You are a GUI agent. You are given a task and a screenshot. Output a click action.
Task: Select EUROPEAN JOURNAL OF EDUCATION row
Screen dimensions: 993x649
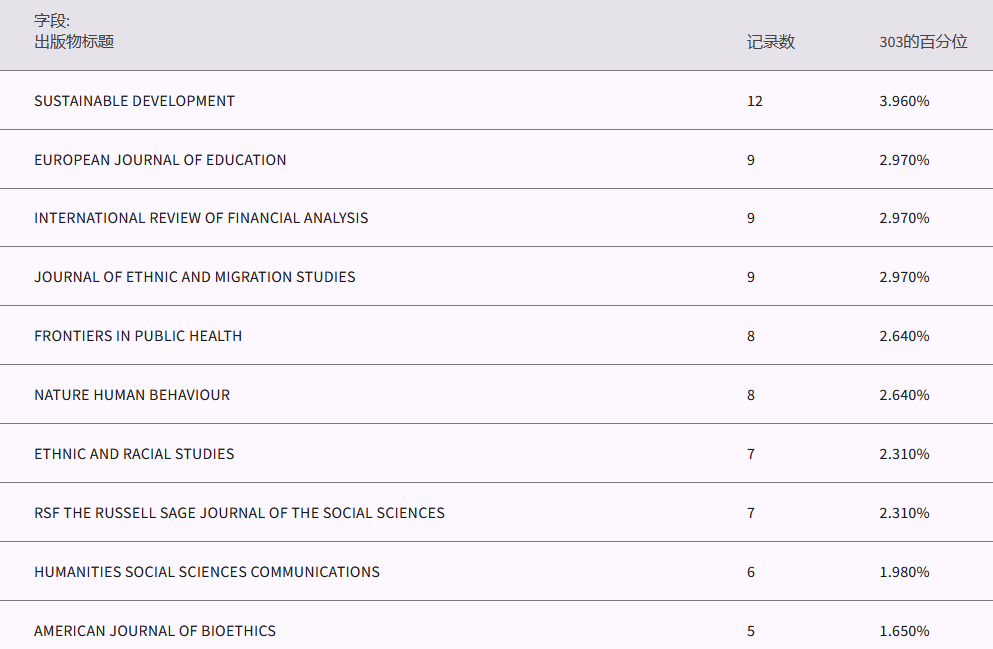point(160,160)
